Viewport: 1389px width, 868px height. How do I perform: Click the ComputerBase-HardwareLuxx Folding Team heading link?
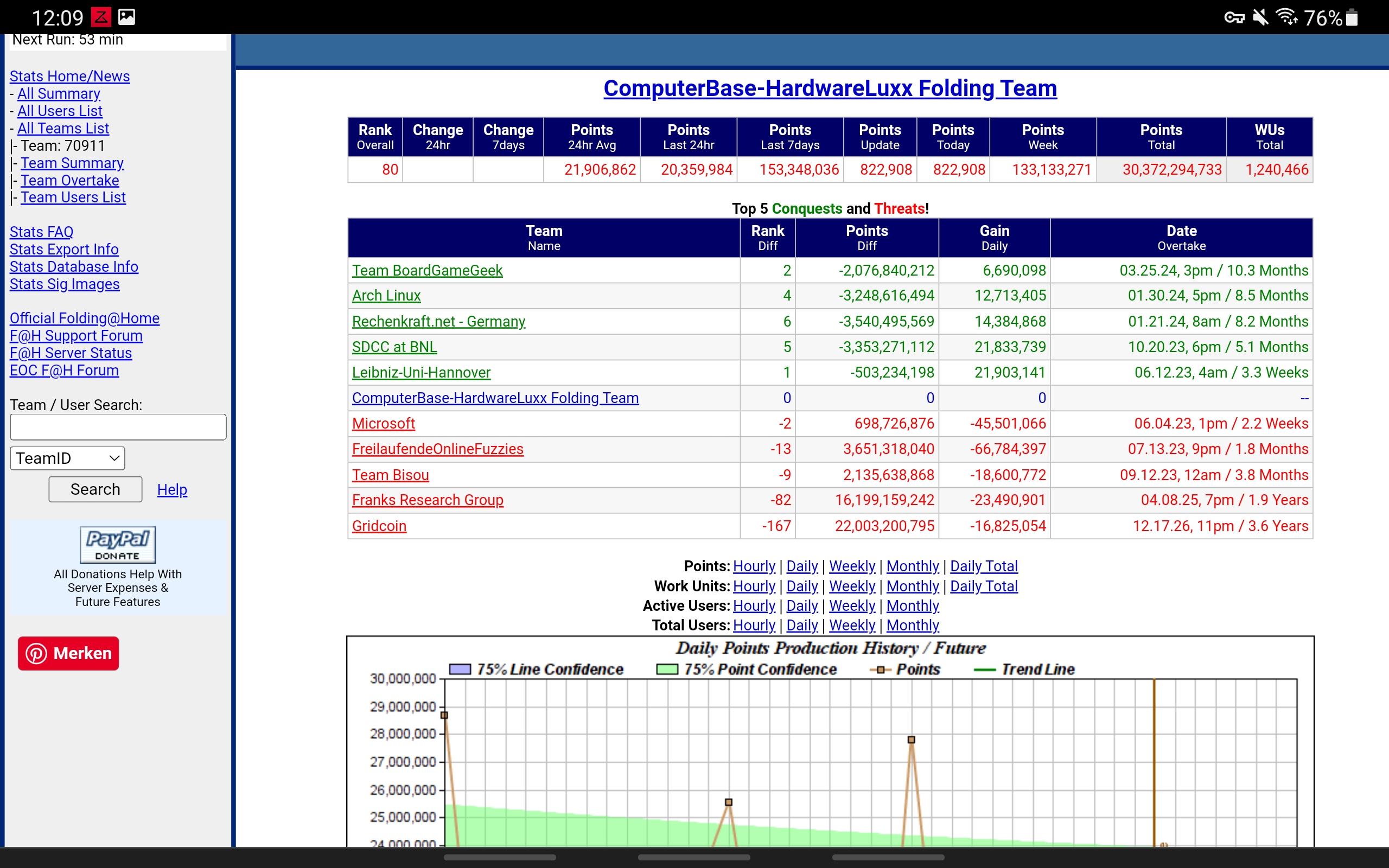(830, 88)
